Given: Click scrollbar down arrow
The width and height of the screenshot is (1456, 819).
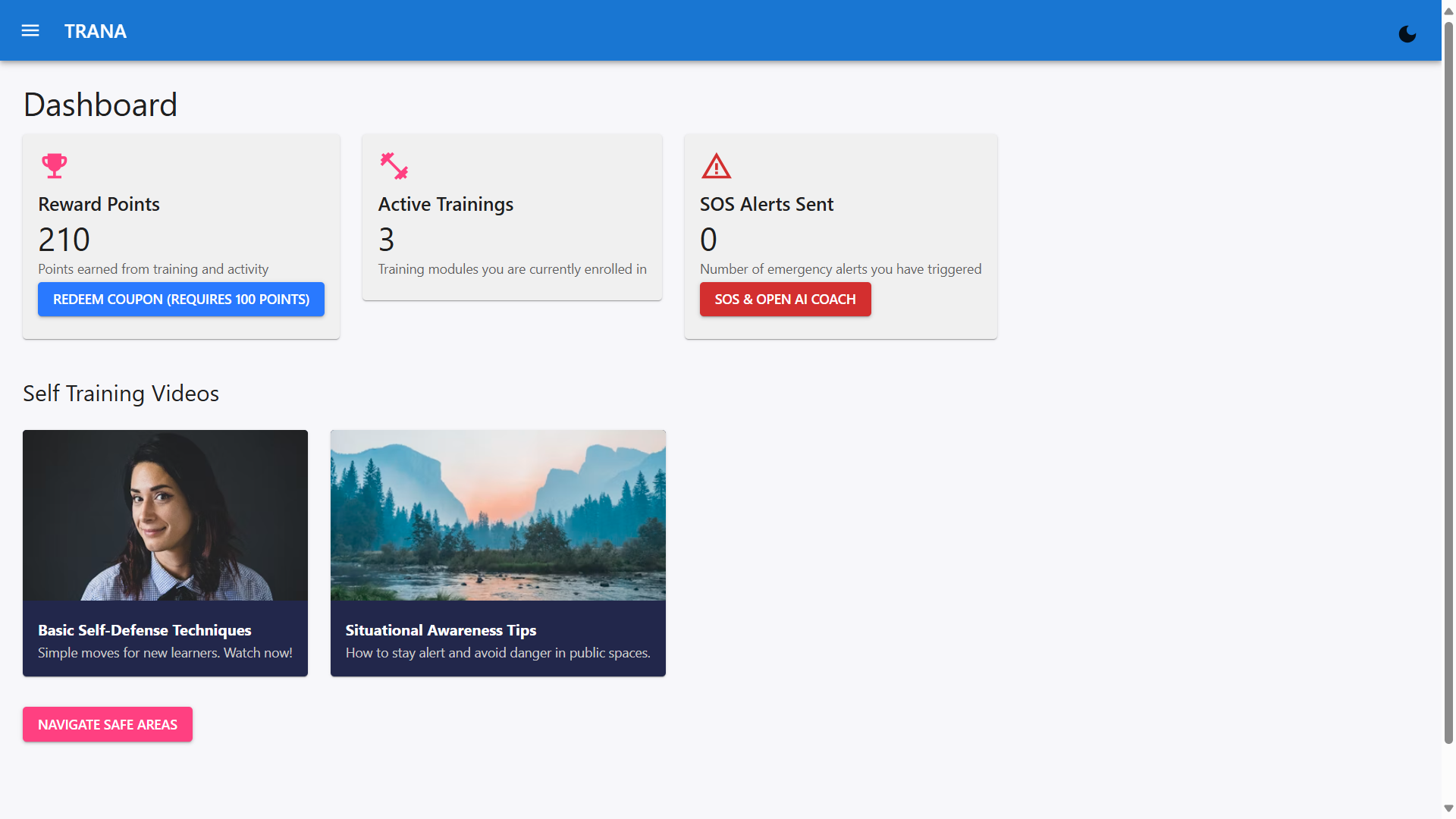Looking at the screenshot, I should tap(1448, 808).
